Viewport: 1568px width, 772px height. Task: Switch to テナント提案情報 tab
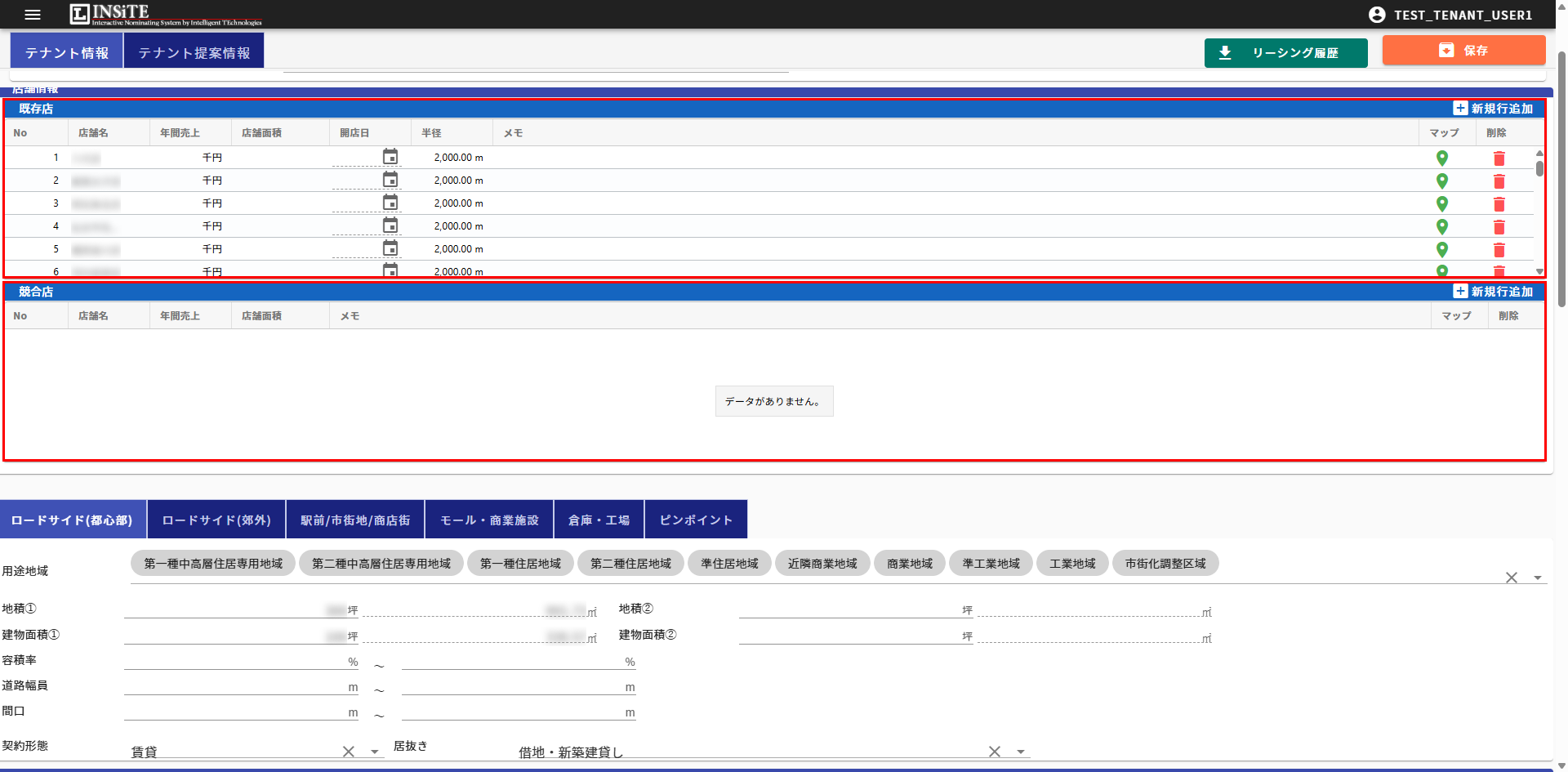pyautogui.click(x=194, y=52)
